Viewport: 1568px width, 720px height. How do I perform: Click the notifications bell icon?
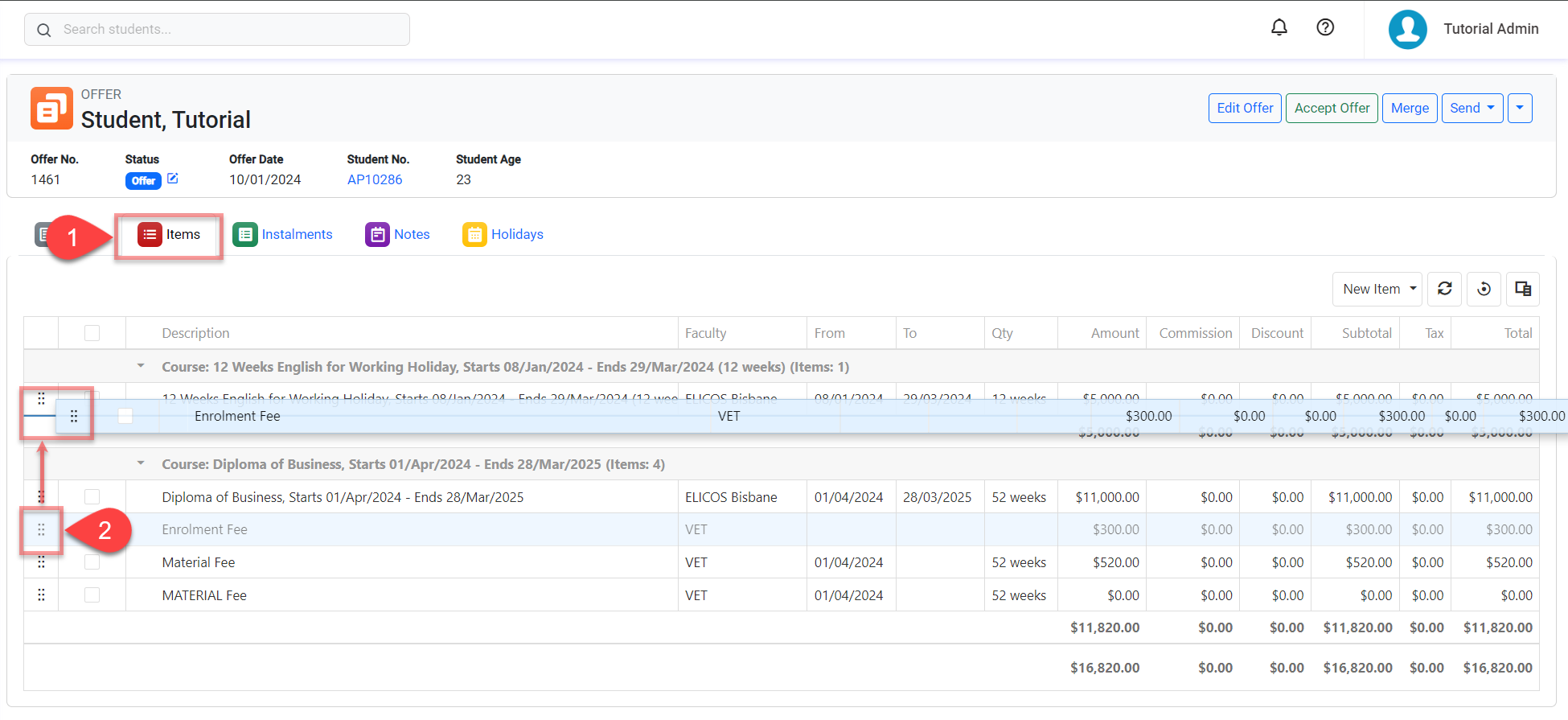click(1279, 27)
